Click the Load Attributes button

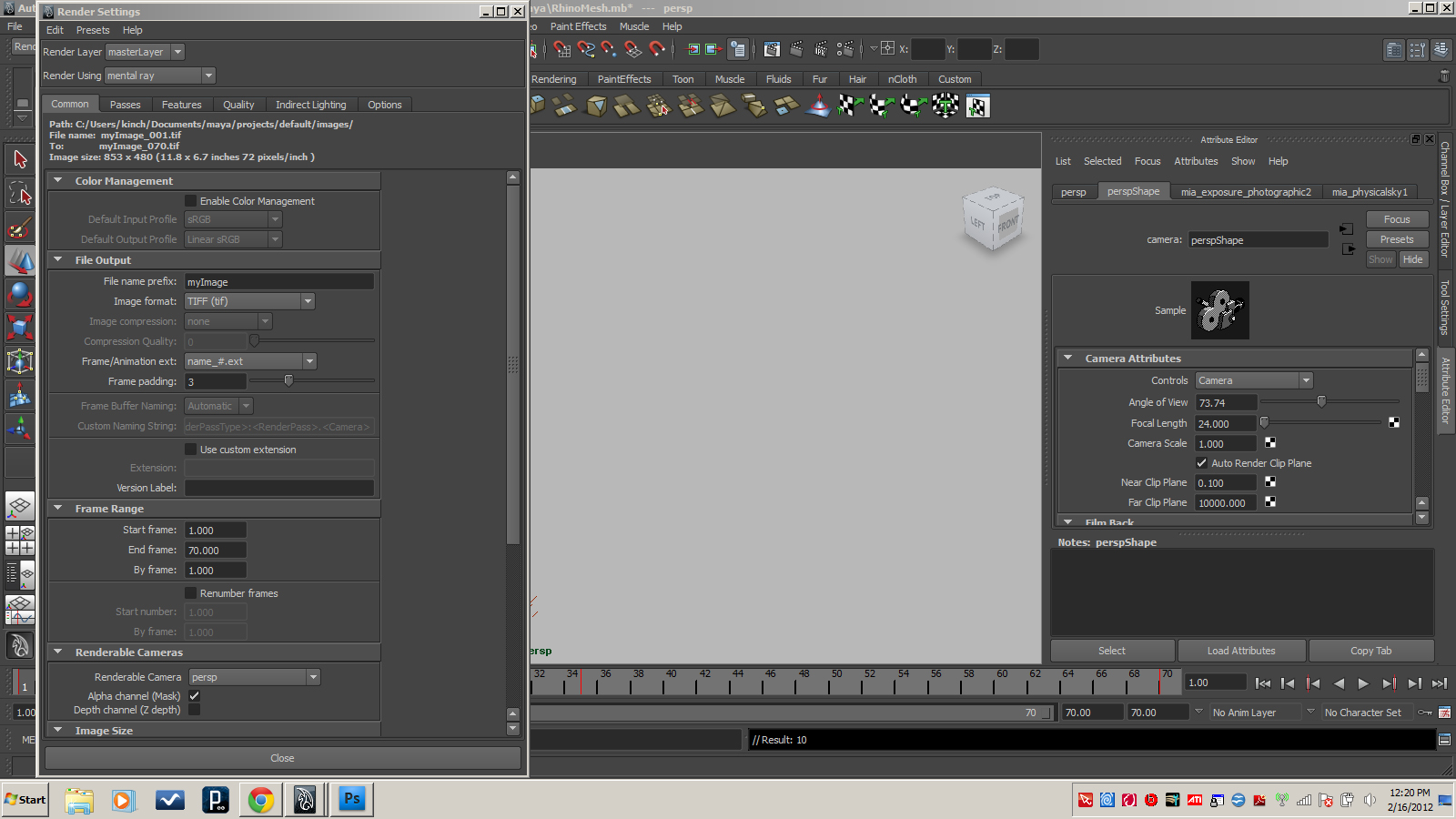(1241, 650)
